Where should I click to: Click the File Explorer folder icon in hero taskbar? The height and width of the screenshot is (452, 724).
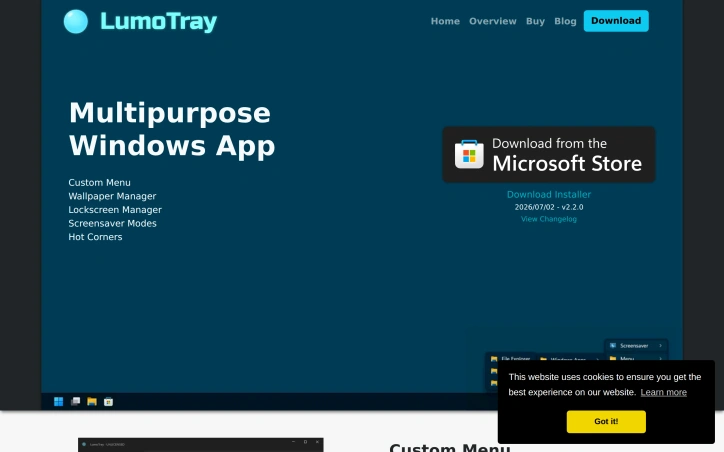(x=92, y=401)
